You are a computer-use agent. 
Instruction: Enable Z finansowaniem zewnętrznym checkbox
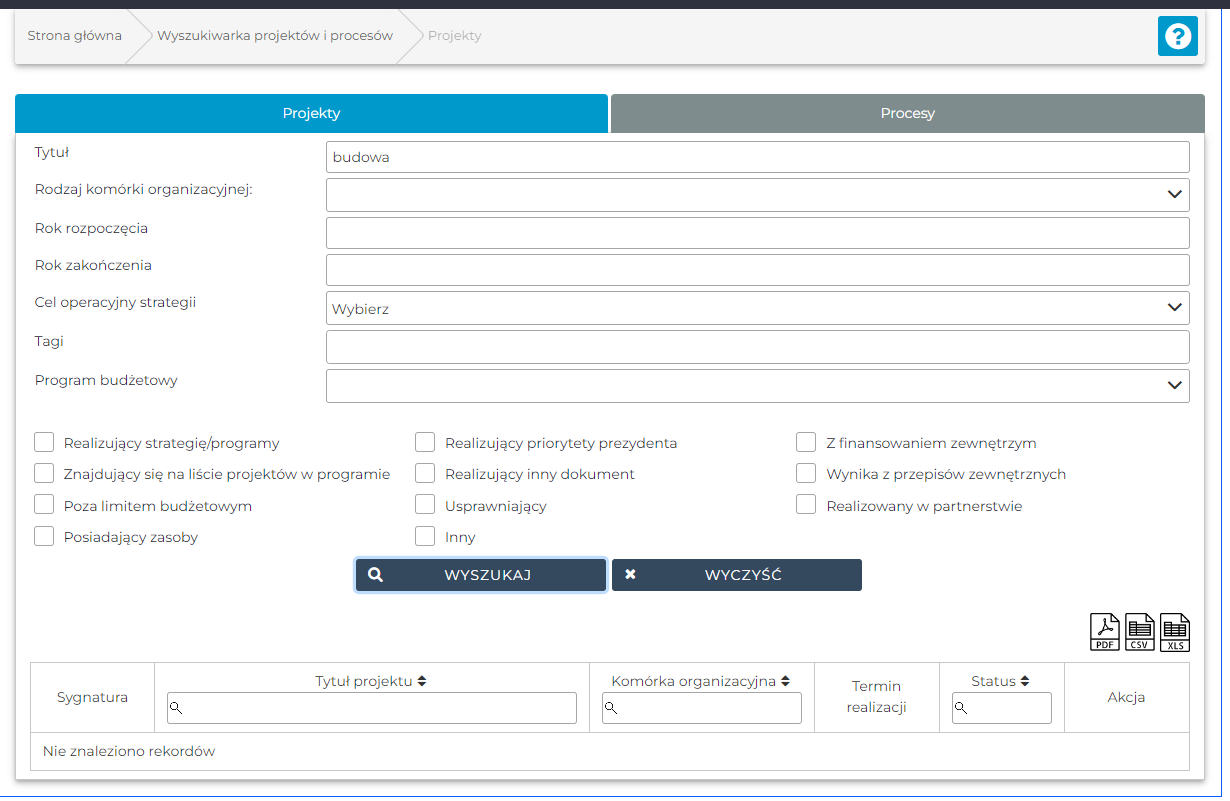click(x=806, y=443)
